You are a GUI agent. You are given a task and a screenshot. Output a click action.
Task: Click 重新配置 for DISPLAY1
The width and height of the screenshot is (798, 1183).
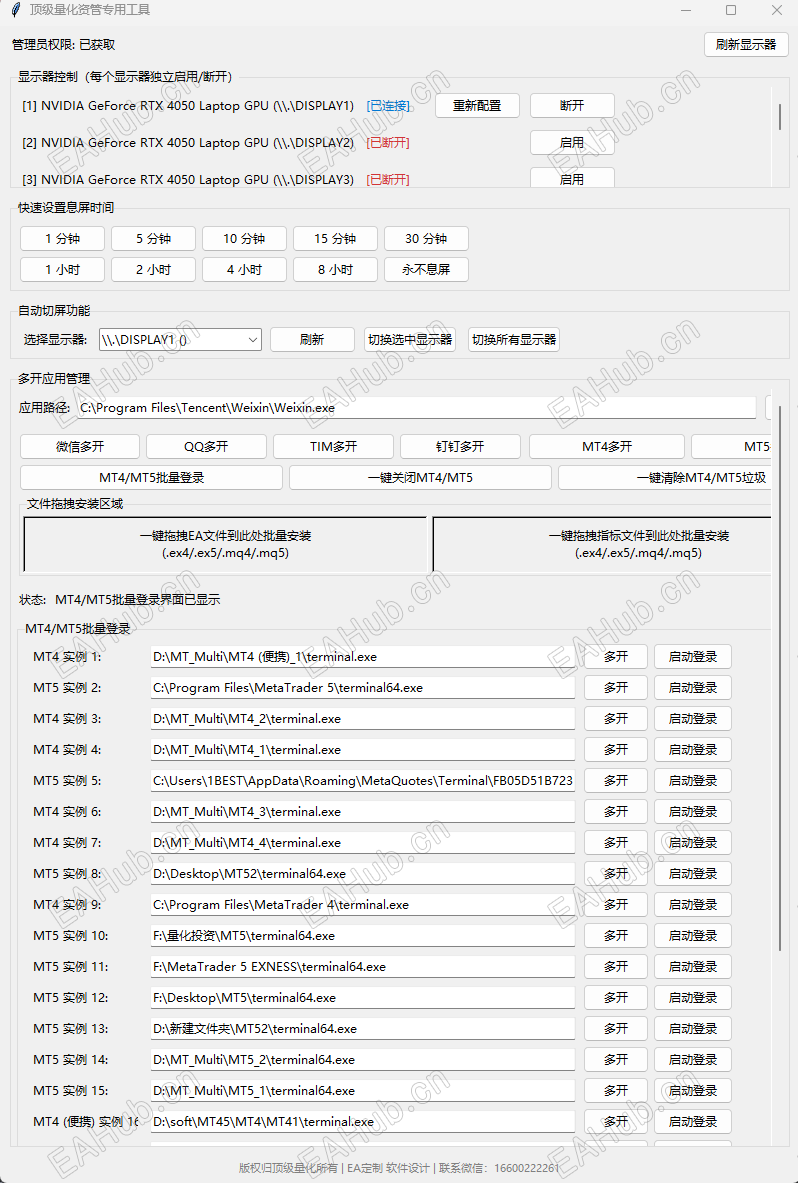click(x=477, y=106)
